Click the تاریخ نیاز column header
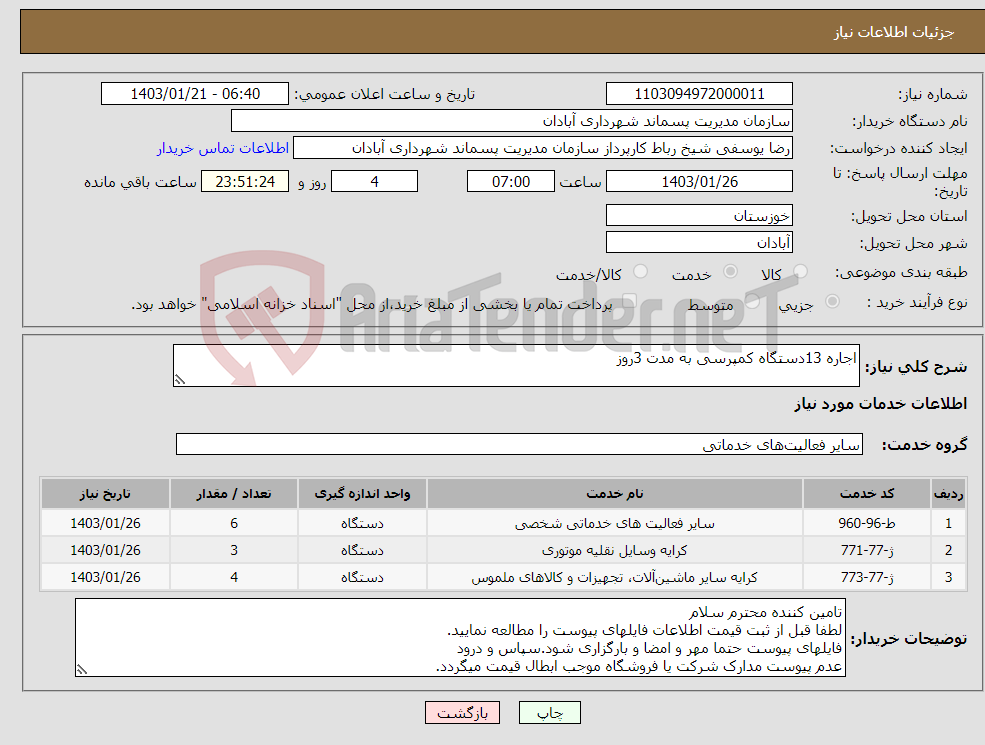 [x=106, y=494]
